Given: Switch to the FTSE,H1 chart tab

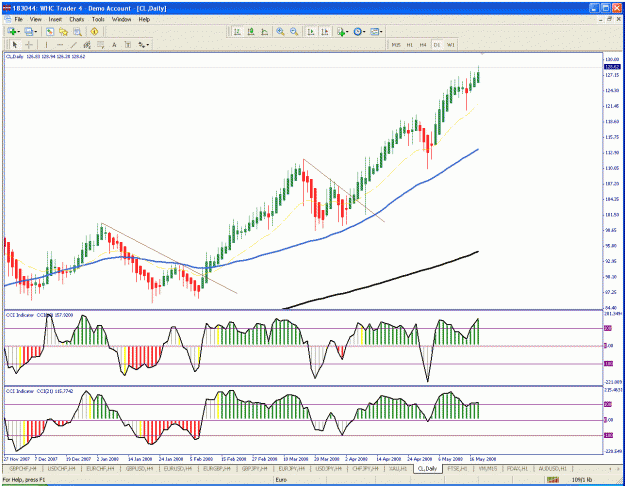Looking at the screenshot, I should click(x=457, y=468).
